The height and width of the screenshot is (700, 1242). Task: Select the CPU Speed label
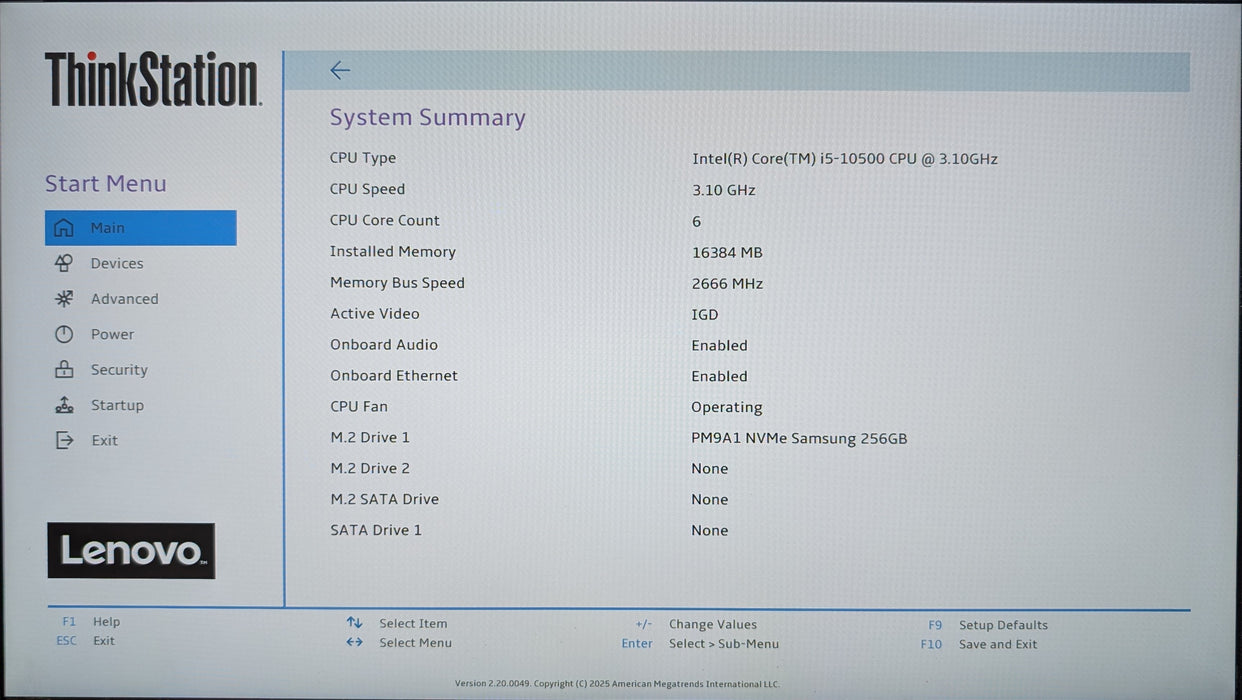[368, 189]
